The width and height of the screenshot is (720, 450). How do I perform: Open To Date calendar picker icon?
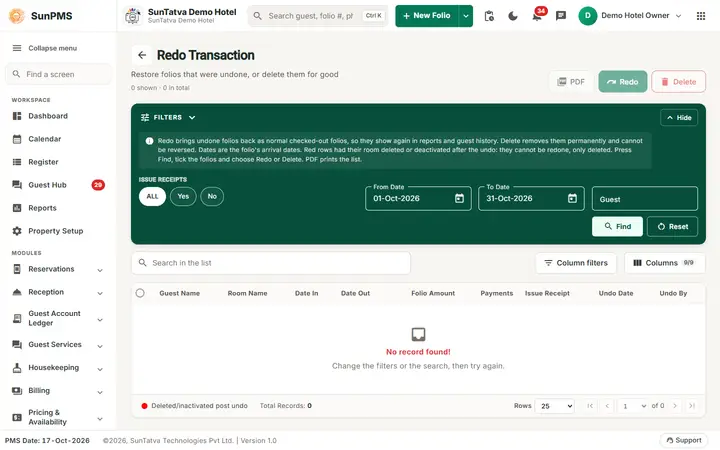click(x=572, y=198)
